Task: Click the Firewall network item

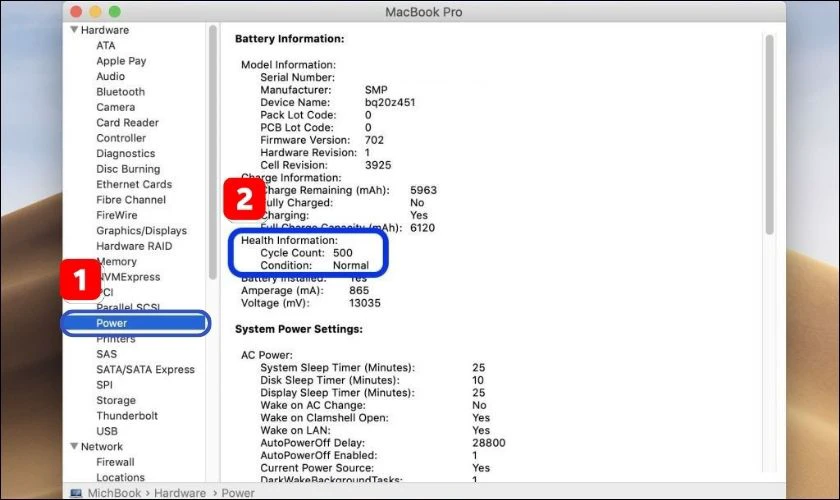Action: [x=115, y=462]
